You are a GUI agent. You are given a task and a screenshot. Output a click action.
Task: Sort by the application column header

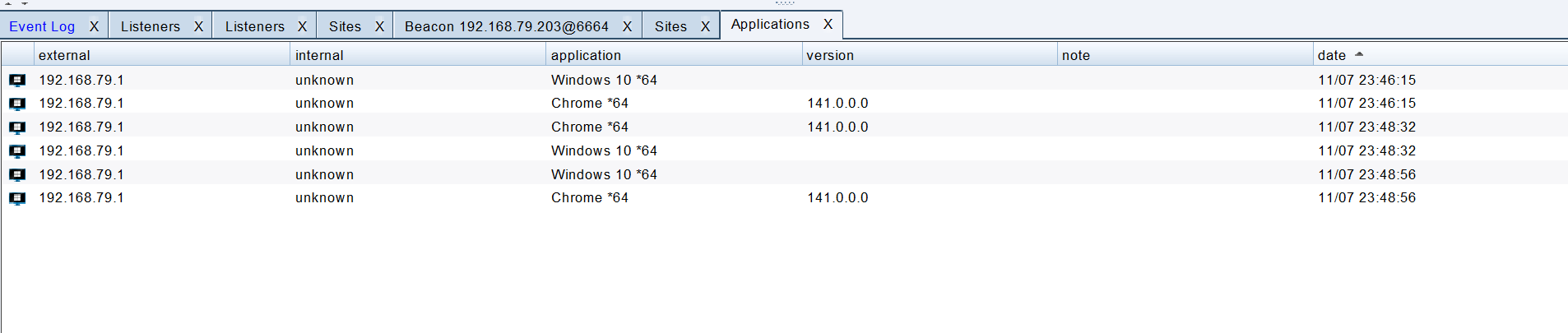tap(674, 55)
